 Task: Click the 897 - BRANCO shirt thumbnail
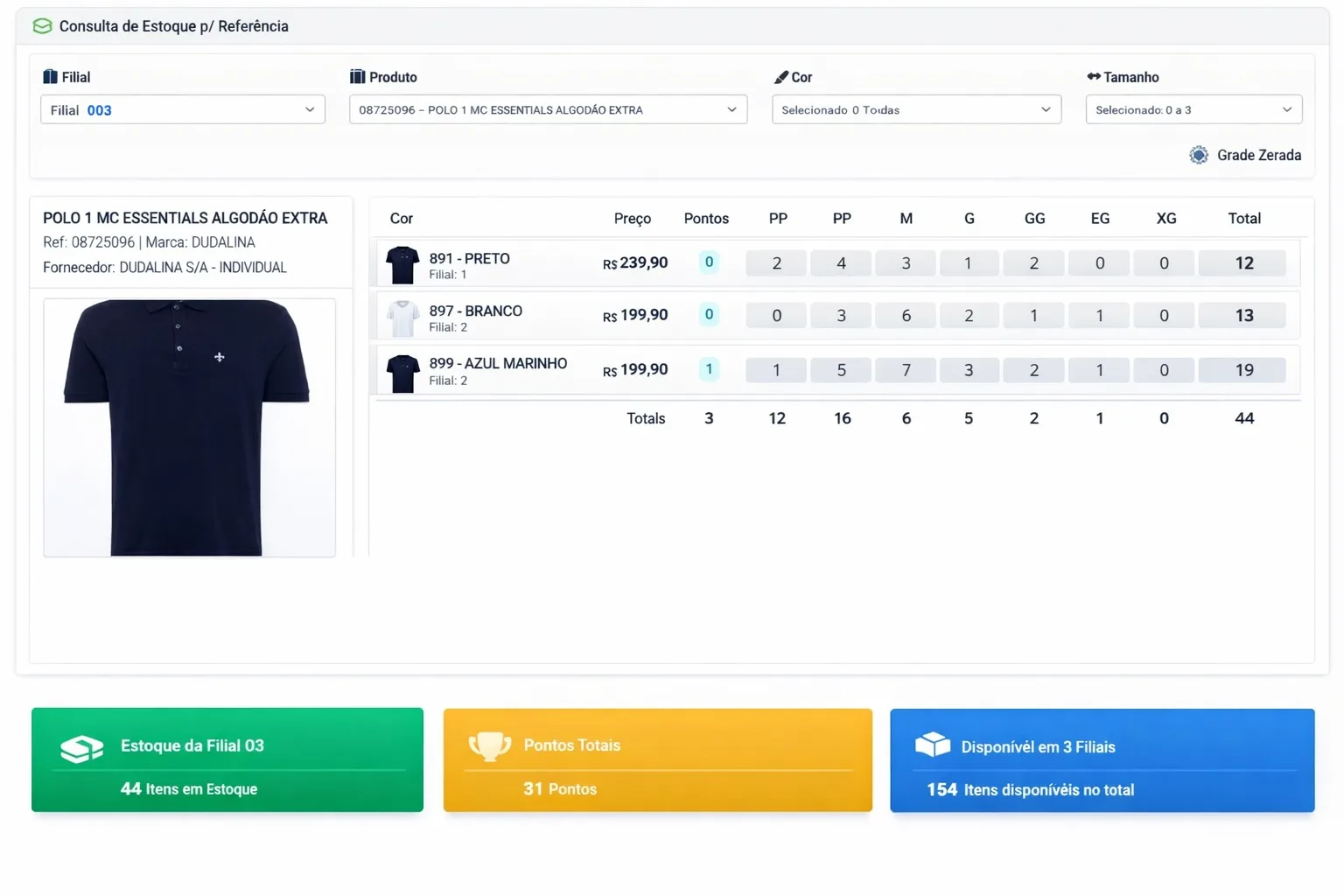tap(402, 318)
